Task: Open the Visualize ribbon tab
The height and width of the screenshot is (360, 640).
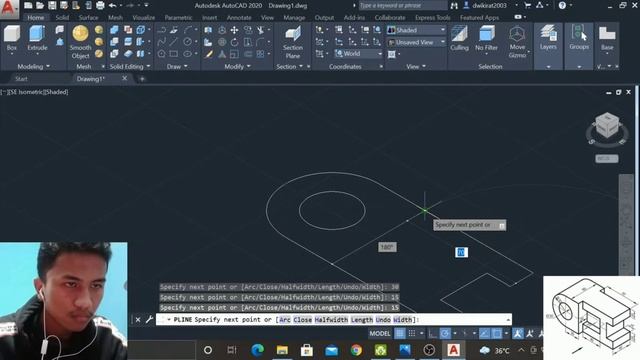Action: point(144,18)
